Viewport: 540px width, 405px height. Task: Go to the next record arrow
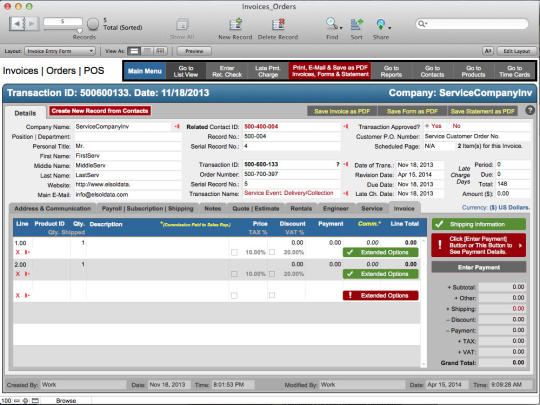[x=31, y=23]
